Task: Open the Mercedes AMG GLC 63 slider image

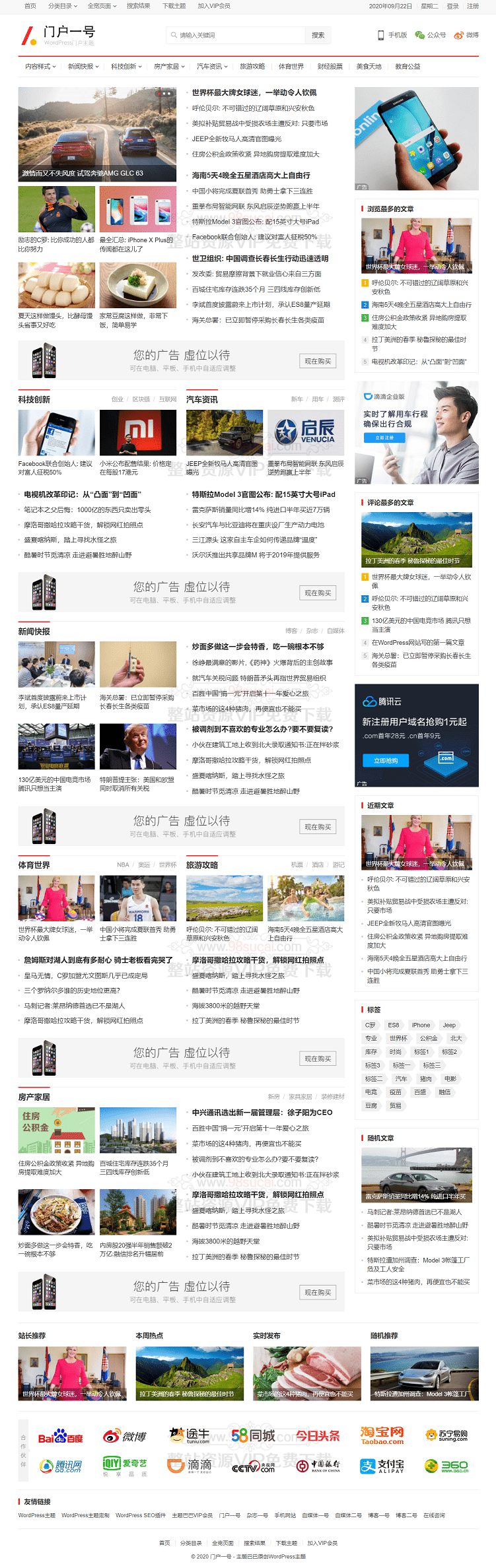Action: [97, 135]
